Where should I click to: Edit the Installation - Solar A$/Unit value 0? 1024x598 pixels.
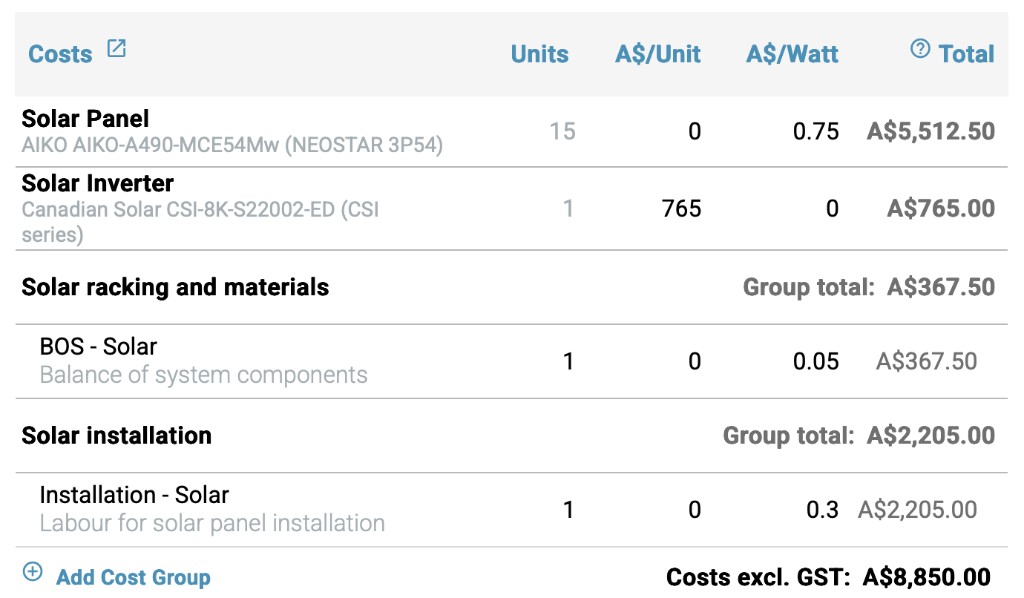point(695,510)
